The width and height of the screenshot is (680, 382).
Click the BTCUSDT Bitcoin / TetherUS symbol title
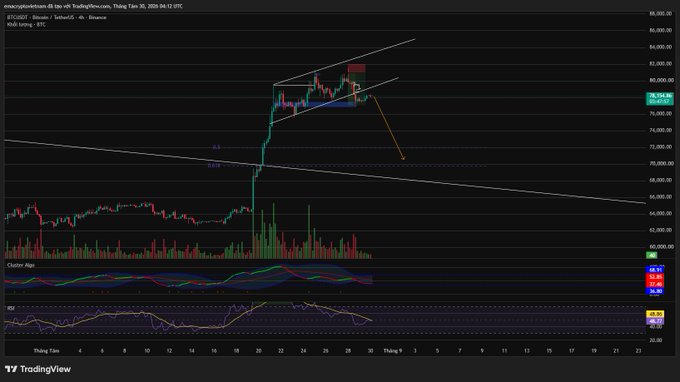57,17
